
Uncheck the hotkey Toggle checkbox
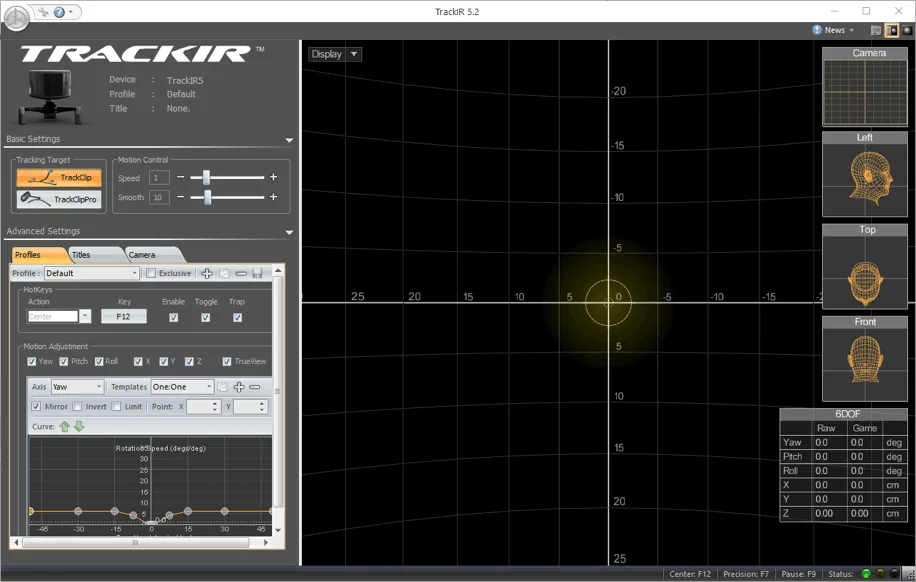pyautogui.click(x=206, y=317)
